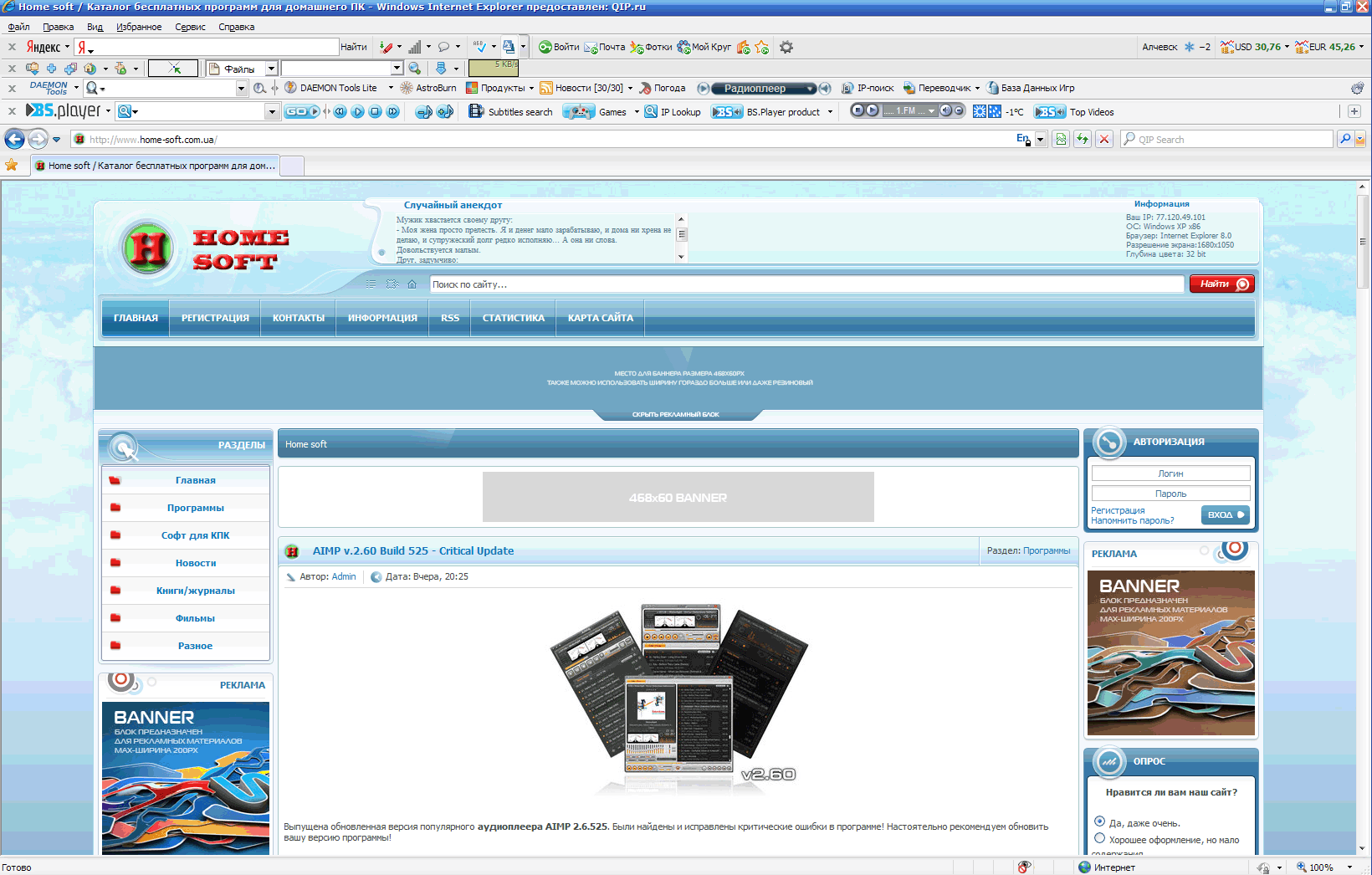Stop page loading with red X icon

tap(1104, 140)
